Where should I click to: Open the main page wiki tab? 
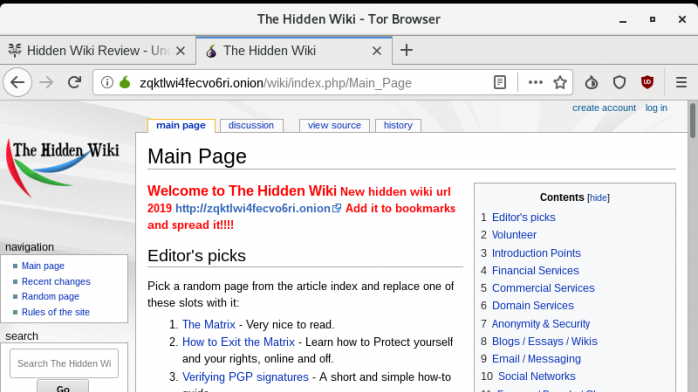[x=181, y=125]
